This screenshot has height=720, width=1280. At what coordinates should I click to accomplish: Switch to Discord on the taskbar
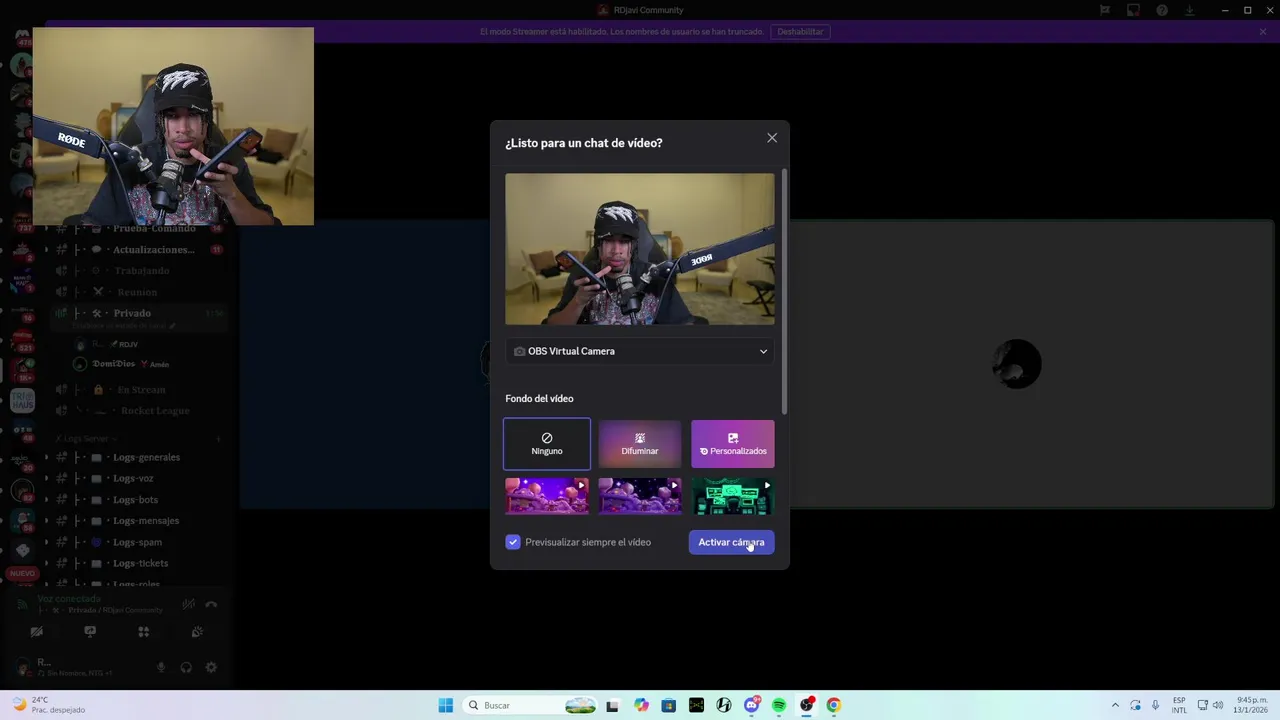point(752,705)
